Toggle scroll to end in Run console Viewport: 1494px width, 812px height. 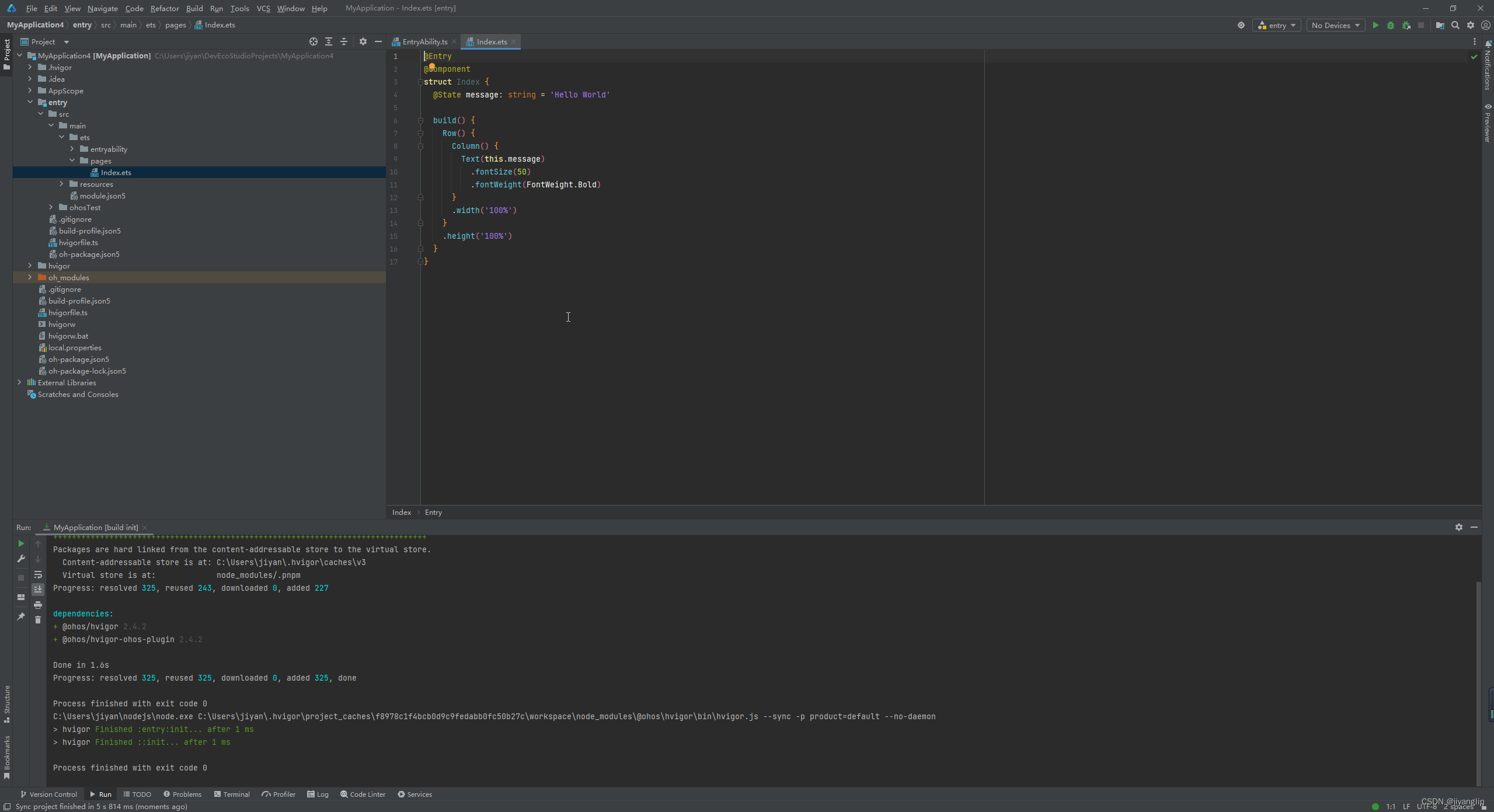[38, 590]
